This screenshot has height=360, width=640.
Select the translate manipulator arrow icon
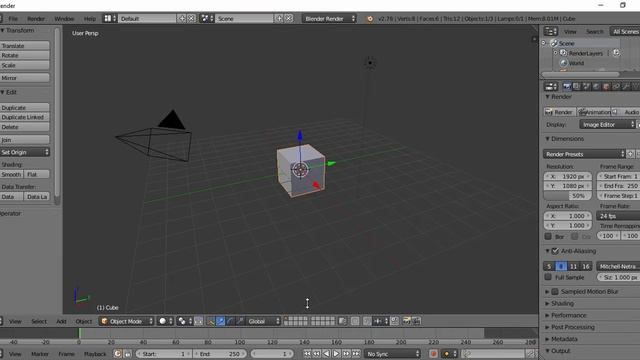220,322
